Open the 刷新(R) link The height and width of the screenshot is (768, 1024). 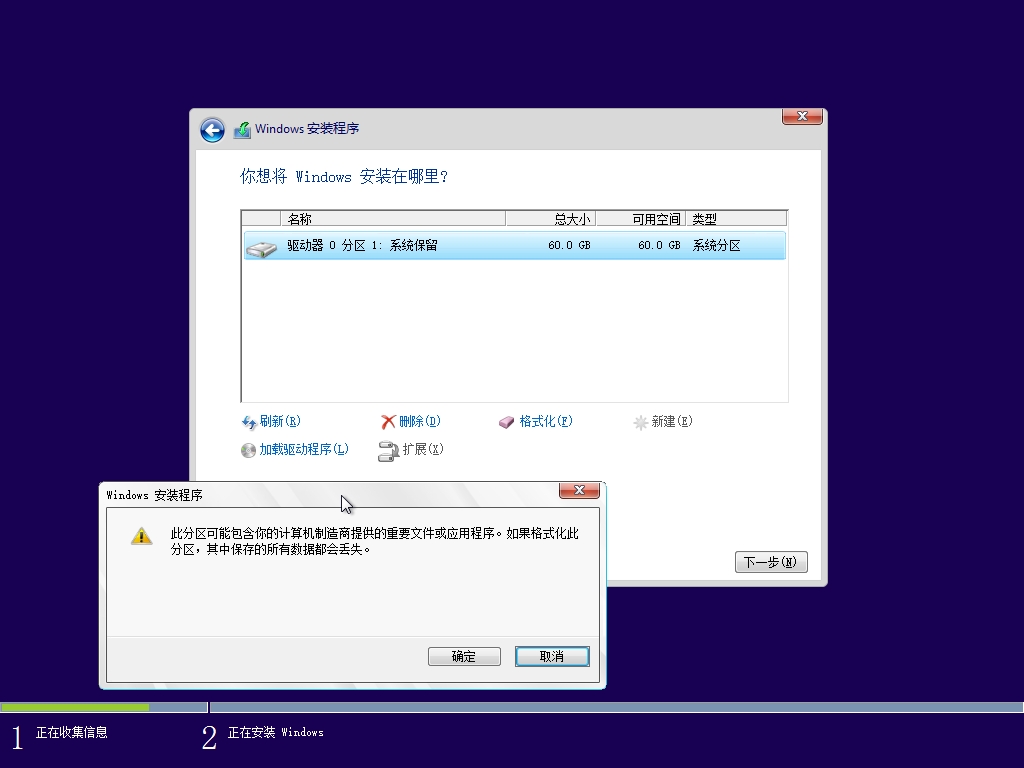click(280, 421)
